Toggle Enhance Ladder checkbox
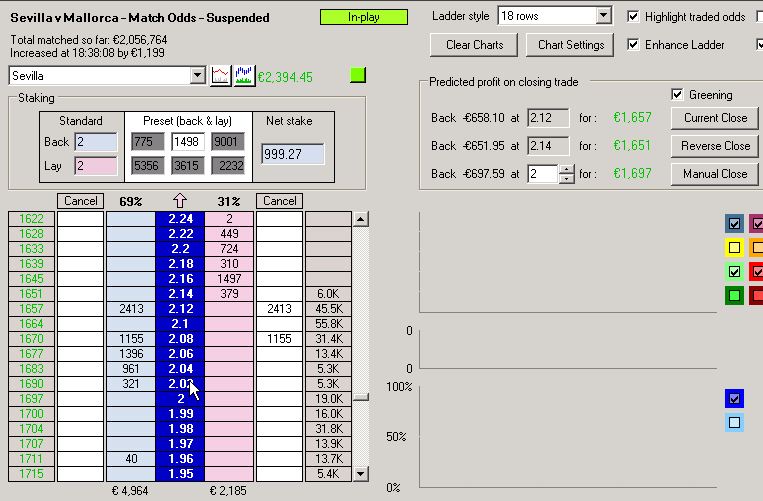The image size is (763, 501). click(x=633, y=45)
